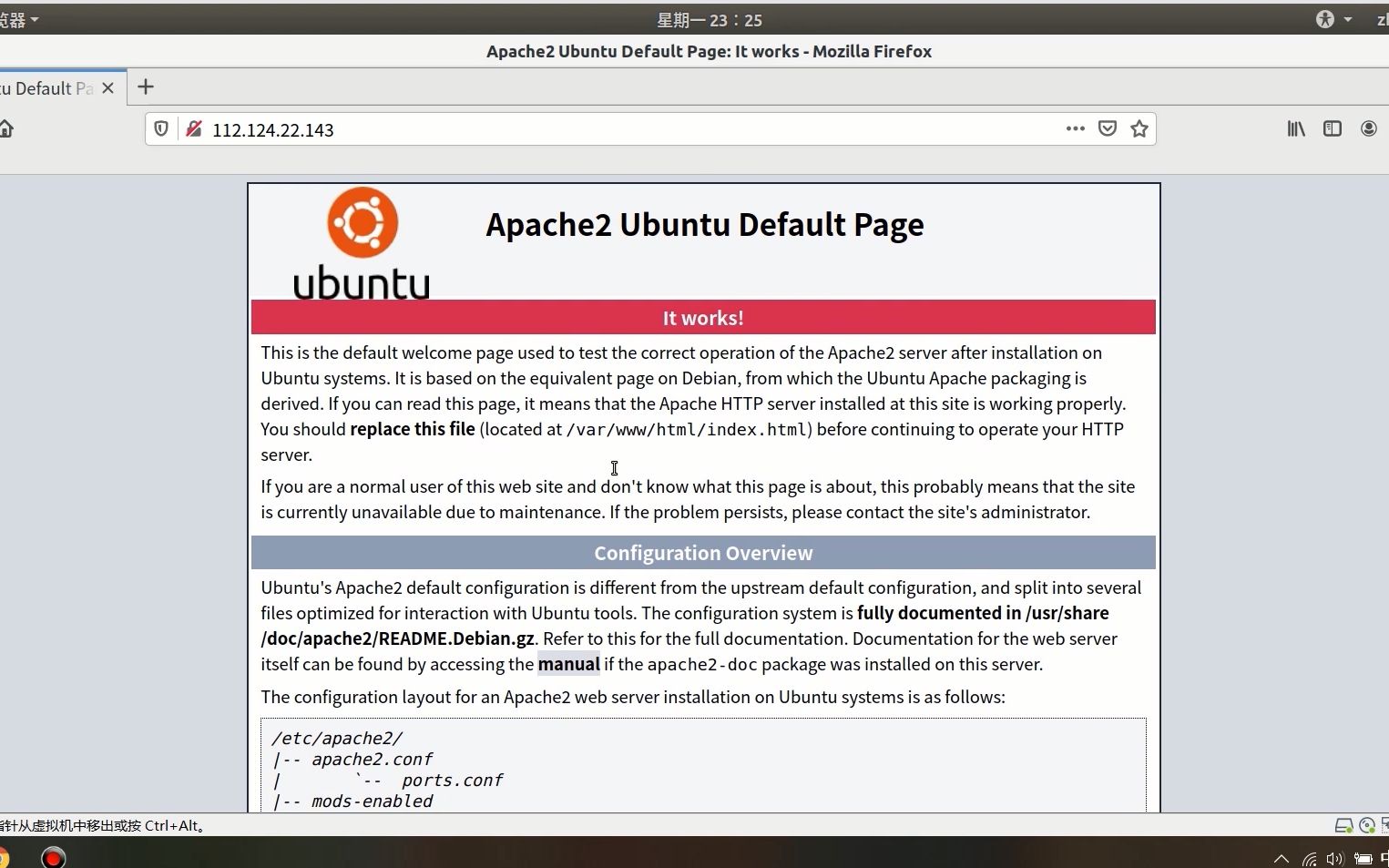Click the Ubuntu logo image
Screen dimensions: 1389x868
(362, 243)
